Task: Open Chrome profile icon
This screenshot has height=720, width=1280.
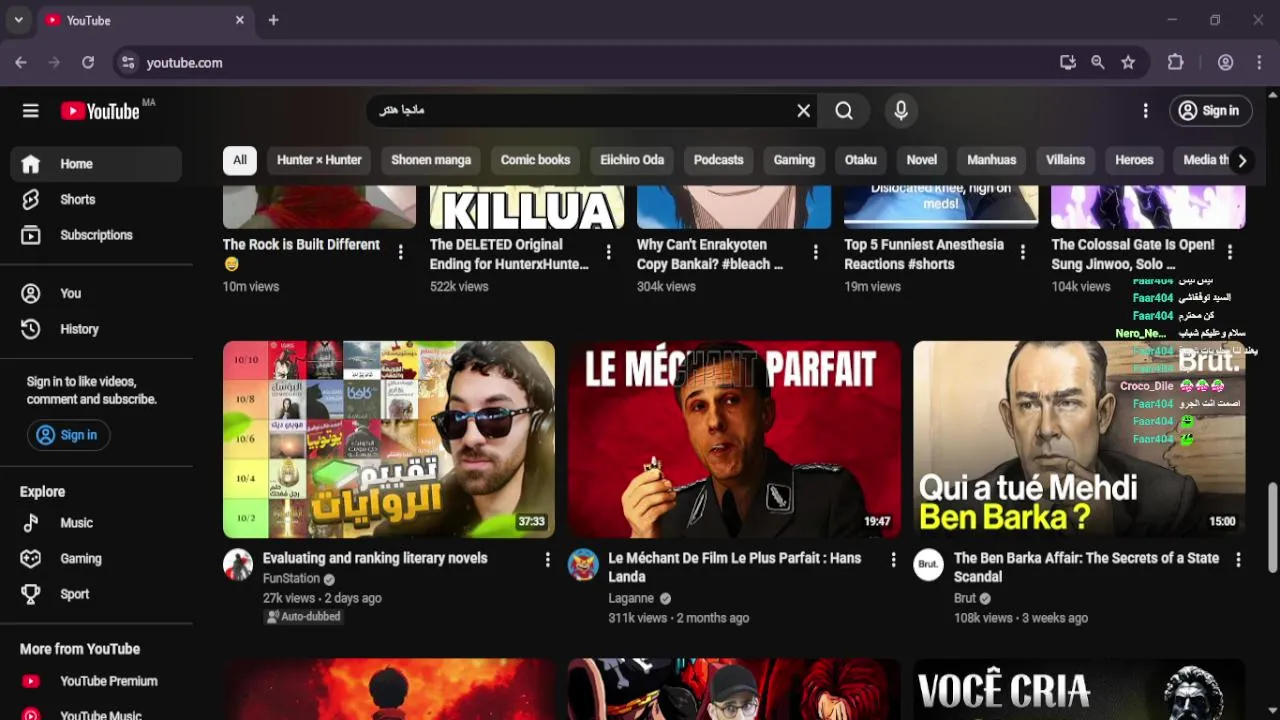Action: pos(1225,62)
